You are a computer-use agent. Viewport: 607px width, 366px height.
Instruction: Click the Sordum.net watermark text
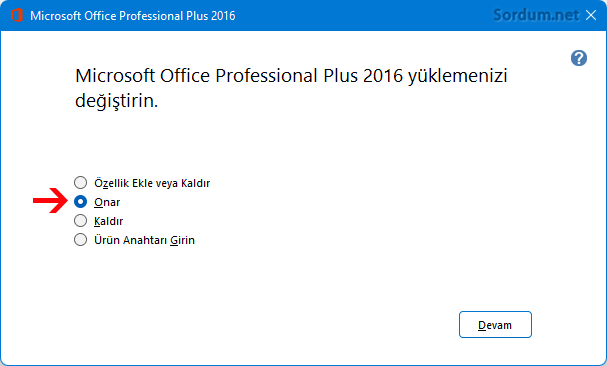pos(536,15)
